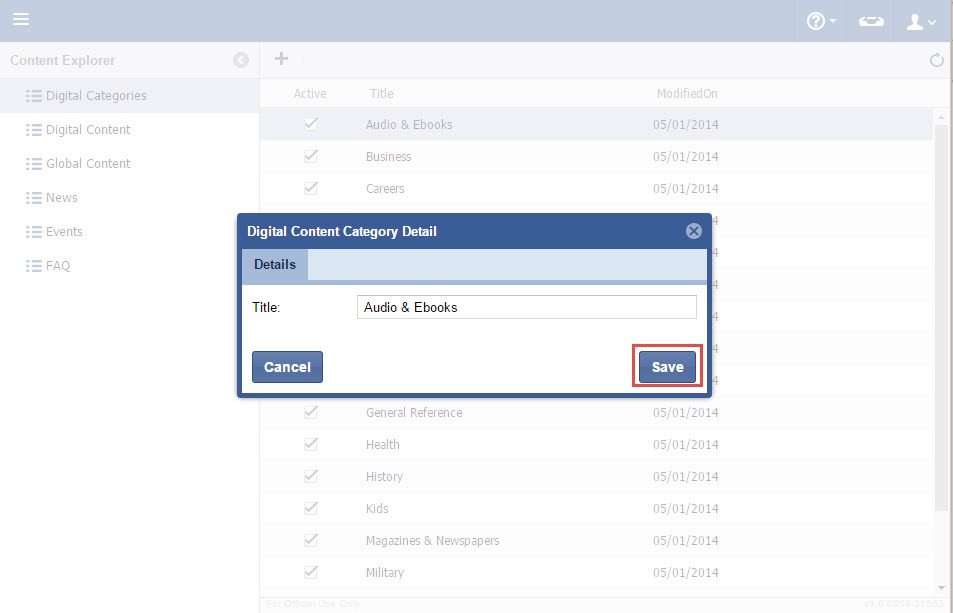Viewport: 953px width, 613px height.
Task: Click the link chain icon in header
Action: [871, 21]
